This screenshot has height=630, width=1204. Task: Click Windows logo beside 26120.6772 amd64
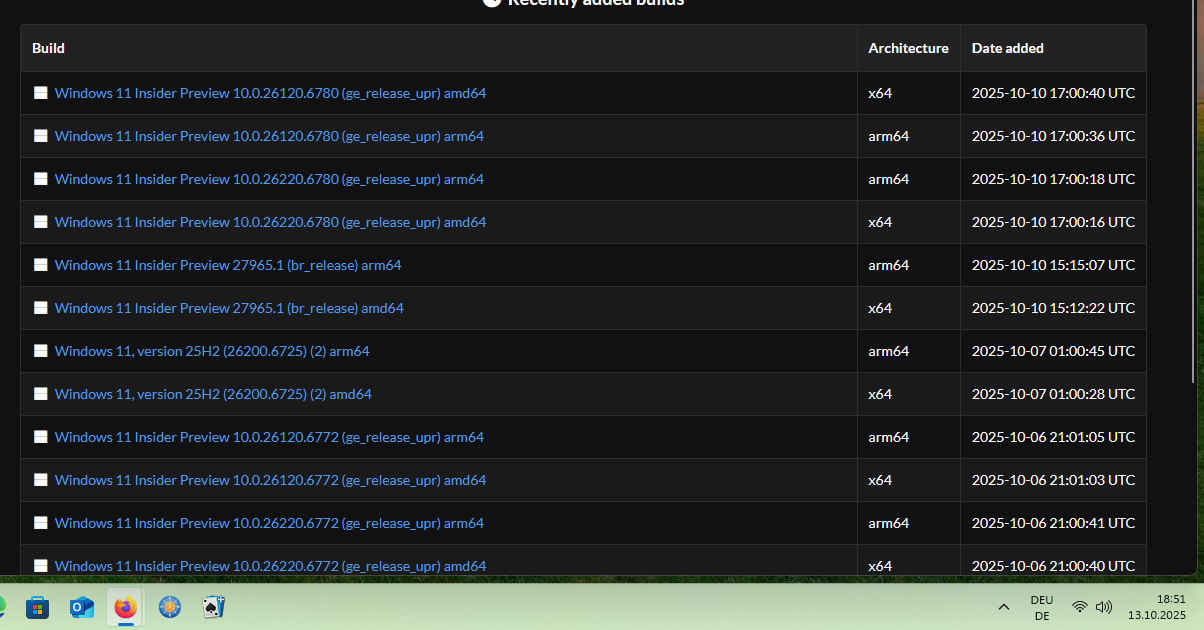[41, 480]
